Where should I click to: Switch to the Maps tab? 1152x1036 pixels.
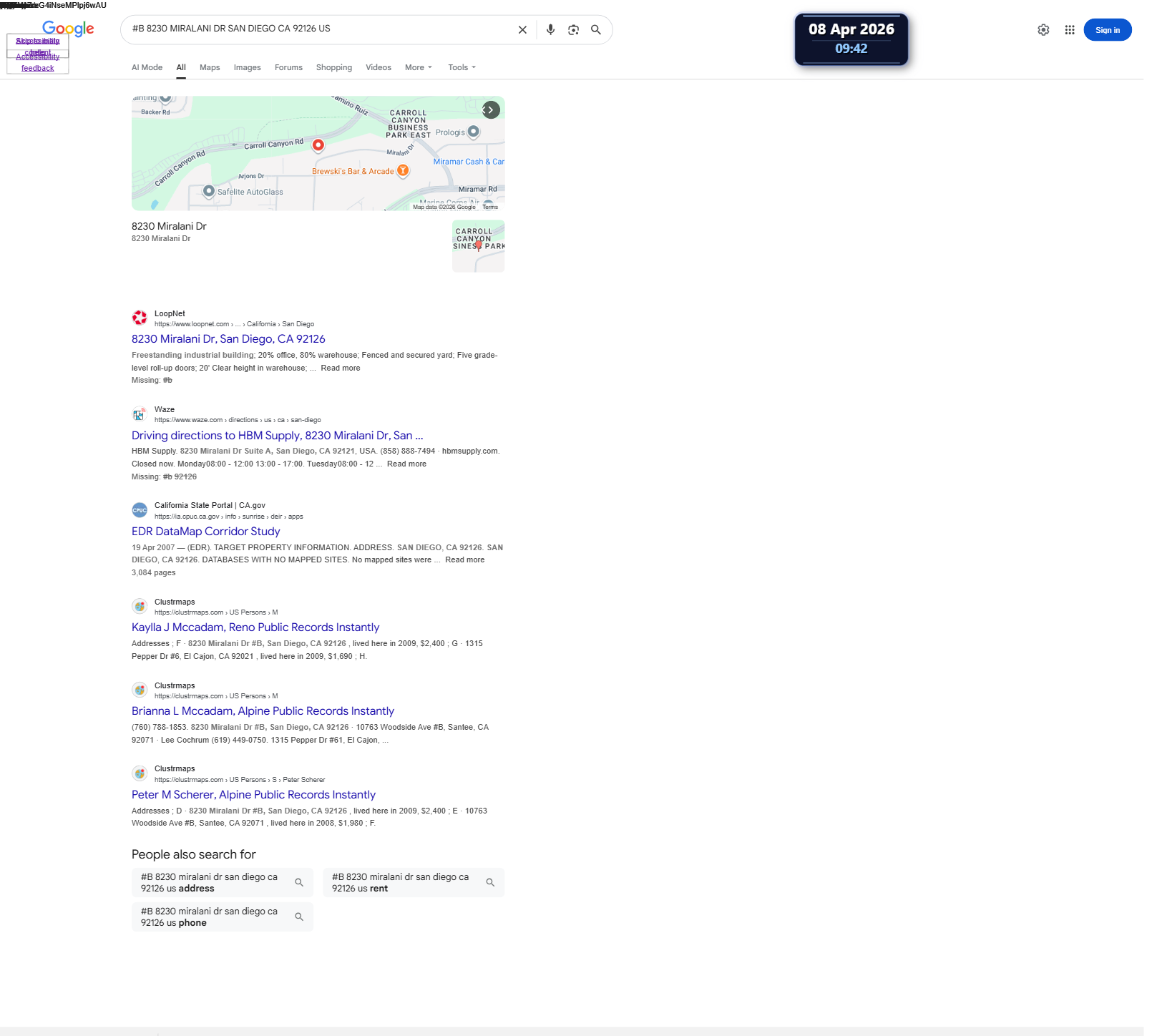pyautogui.click(x=210, y=67)
